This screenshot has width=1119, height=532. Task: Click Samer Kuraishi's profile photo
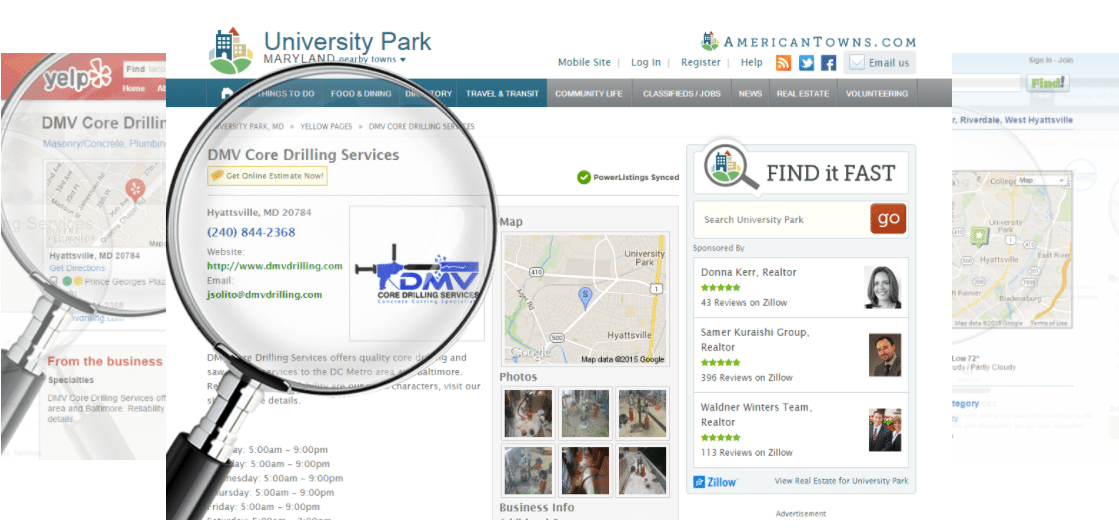(885, 355)
